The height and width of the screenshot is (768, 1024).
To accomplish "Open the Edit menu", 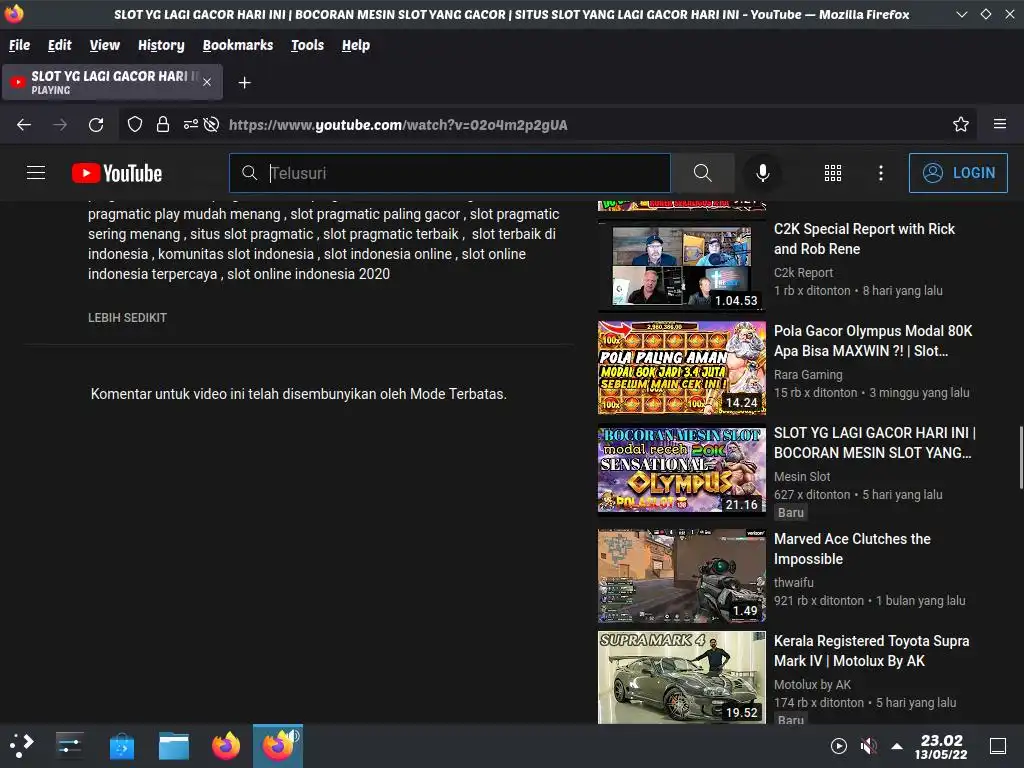I will tap(59, 45).
